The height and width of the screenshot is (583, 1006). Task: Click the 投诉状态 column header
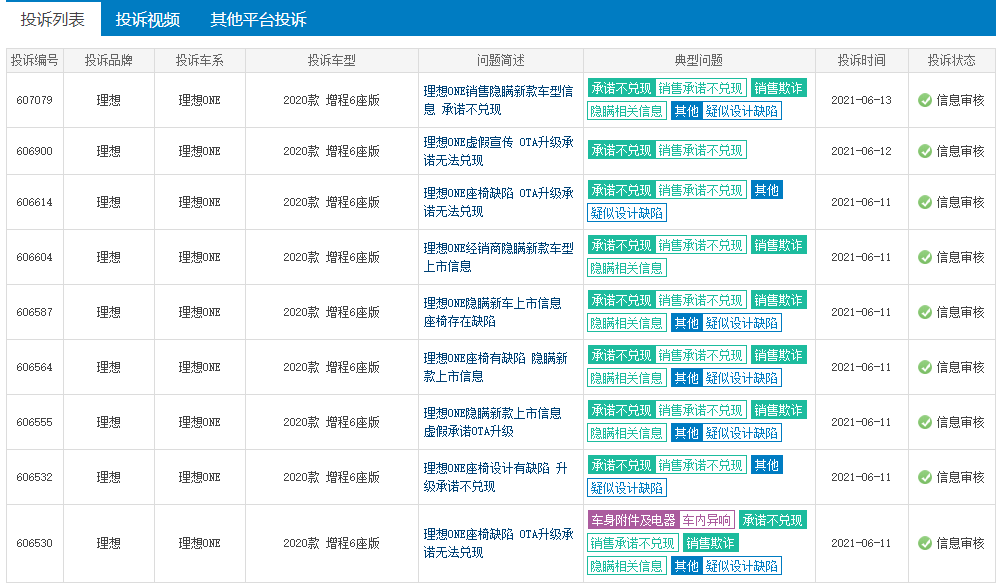point(951,61)
